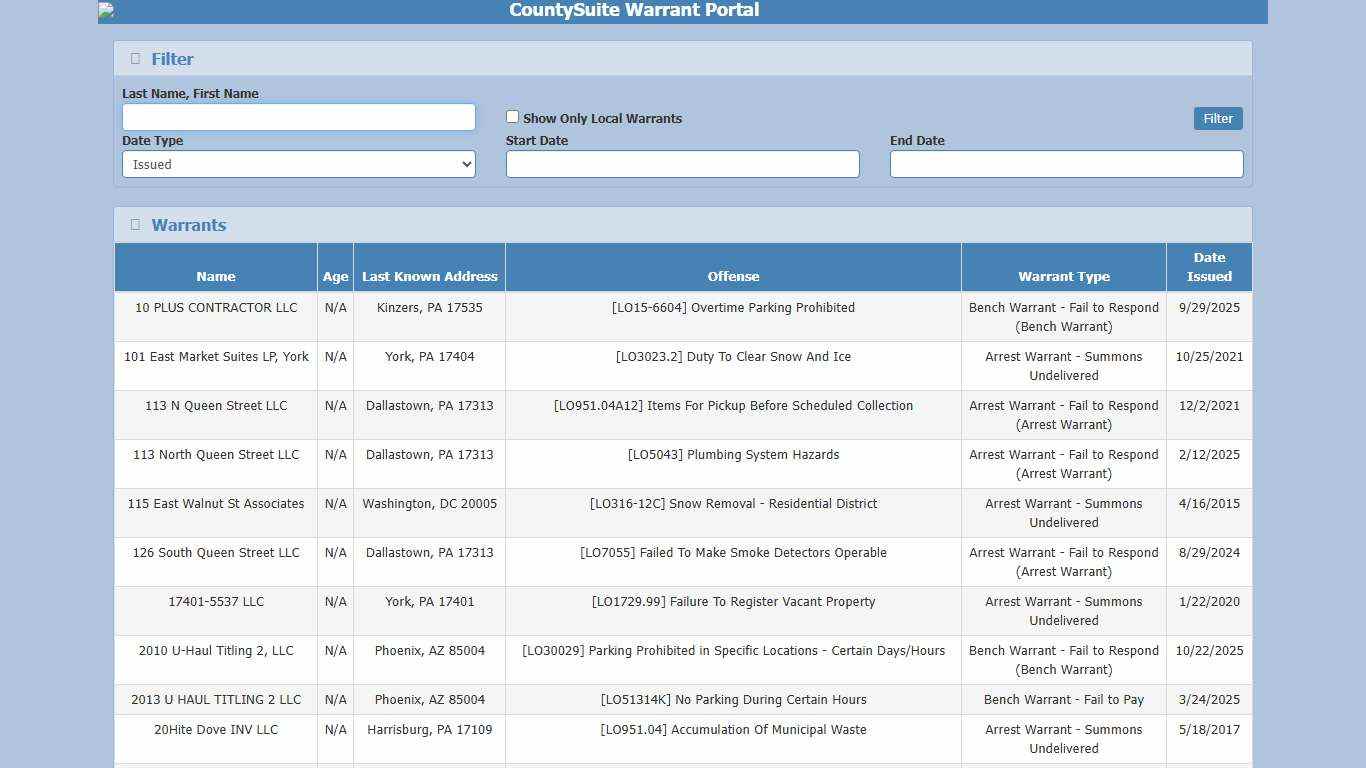Sort warrants by the Name column
1366x768 pixels.
coord(215,276)
